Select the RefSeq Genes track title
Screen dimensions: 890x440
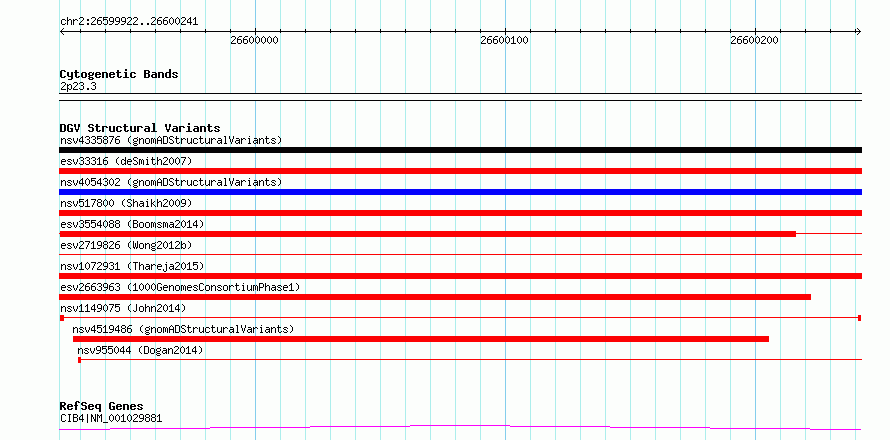101,407
